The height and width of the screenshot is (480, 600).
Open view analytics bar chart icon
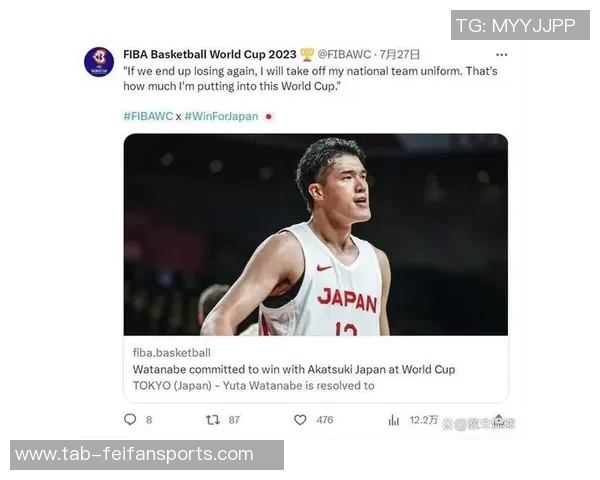pyautogui.click(x=394, y=420)
